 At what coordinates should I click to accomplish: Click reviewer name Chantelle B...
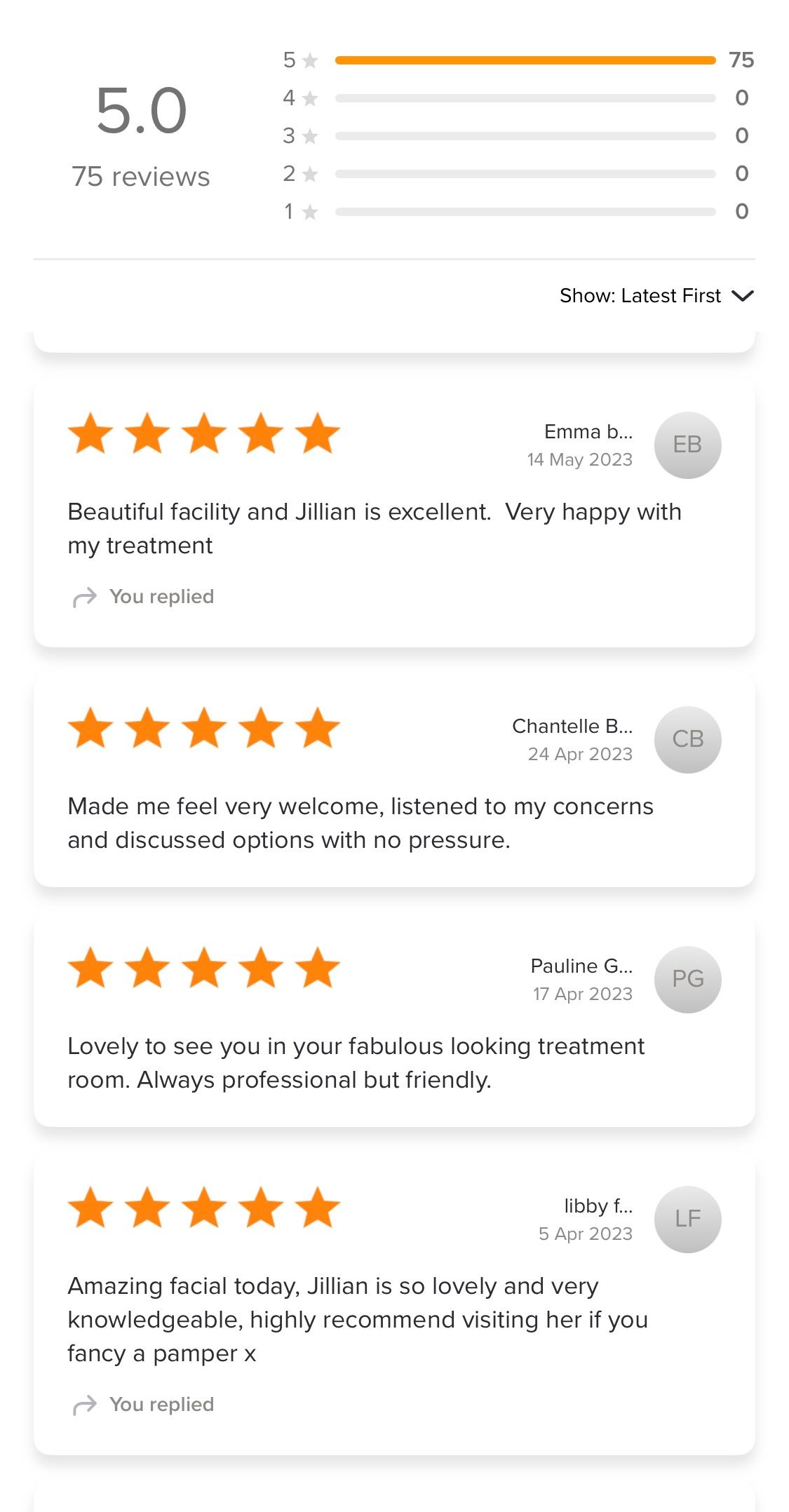pyautogui.click(x=572, y=727)
